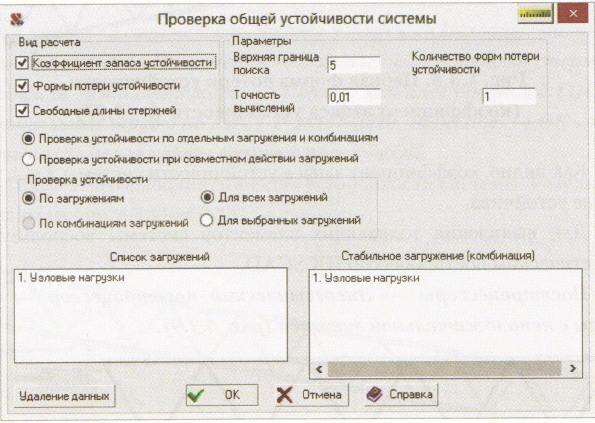Viewport: 595px width, 423px height.
Task: Confirm with the OK button
Action: pos(222,395)
